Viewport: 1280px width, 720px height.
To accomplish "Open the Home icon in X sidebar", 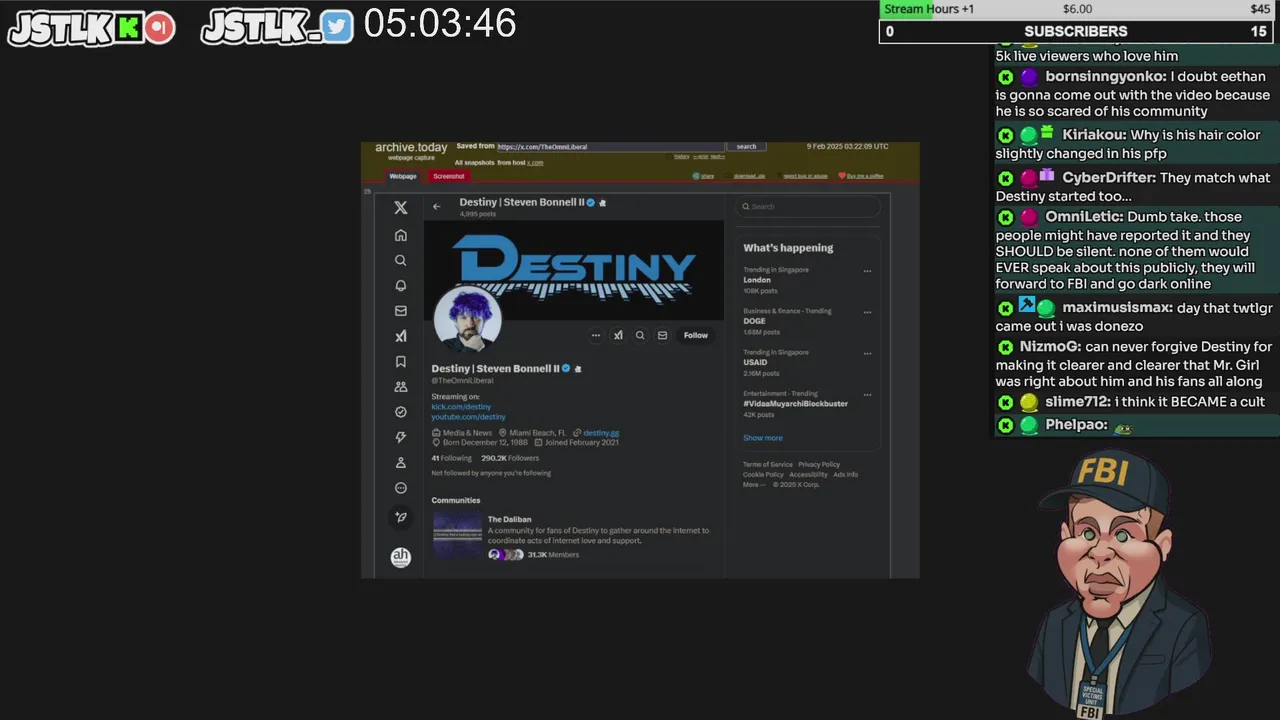I will [x=400, y=235].
